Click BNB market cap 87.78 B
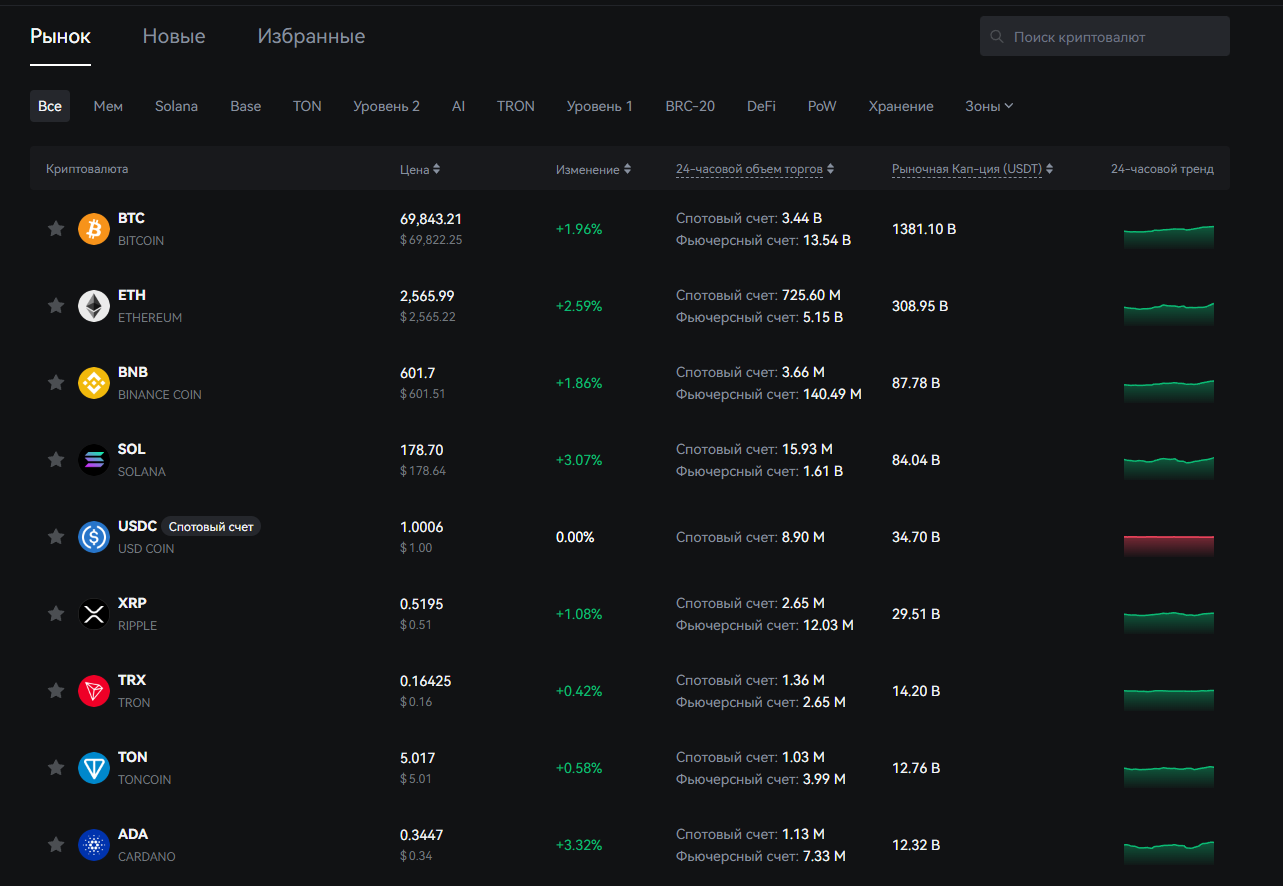This screenshot has height=886, width=1283. pyautogui.click(x=916, y=383)
